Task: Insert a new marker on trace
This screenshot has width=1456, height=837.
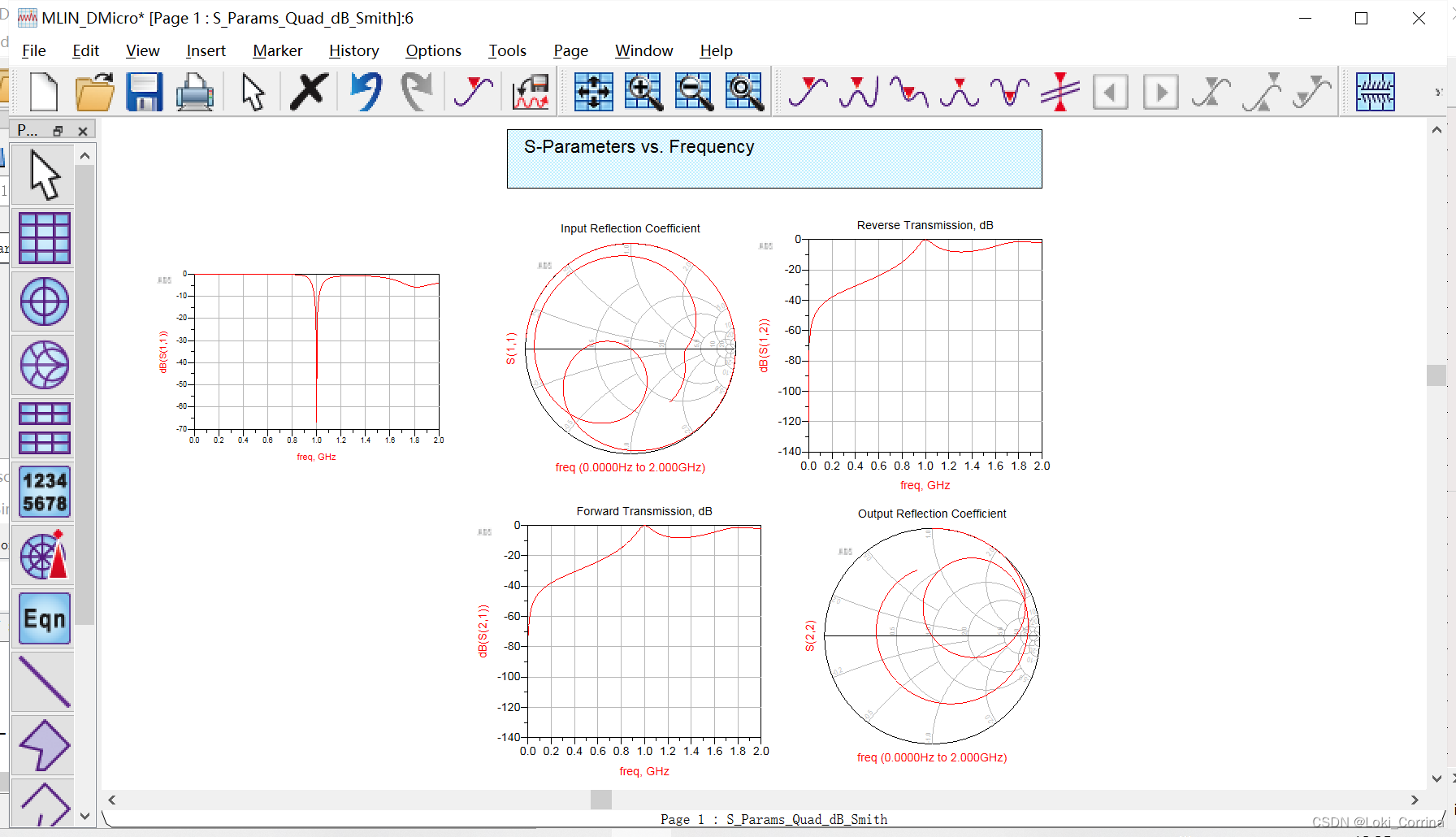Action: (x=808, y=92)
